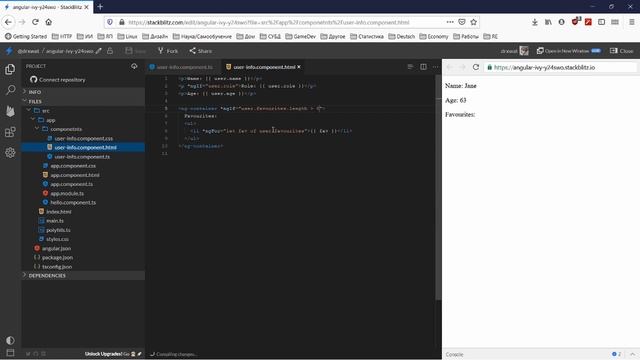Toggle the bottom layout panel icon
The width and height of the screenshot is (640, 360).
(x=10, y=353)
